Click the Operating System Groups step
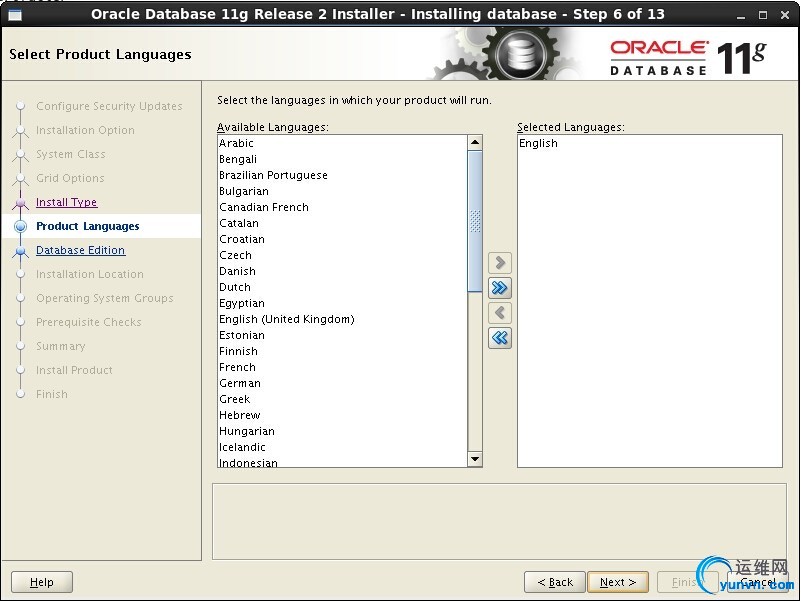This screenshot has height=602, width=801. point(105,298)
